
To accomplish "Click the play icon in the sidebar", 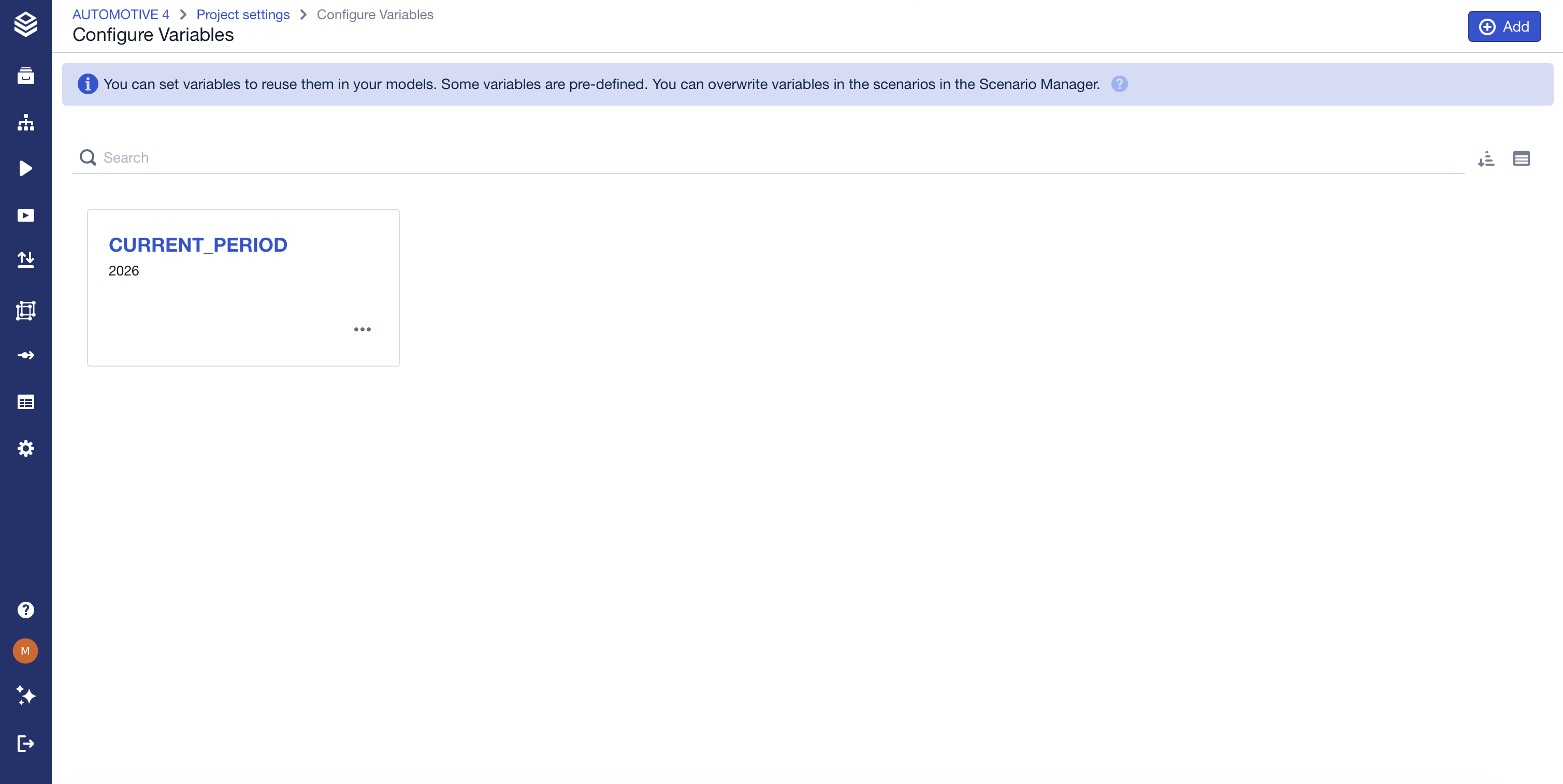I will (25, 168).
